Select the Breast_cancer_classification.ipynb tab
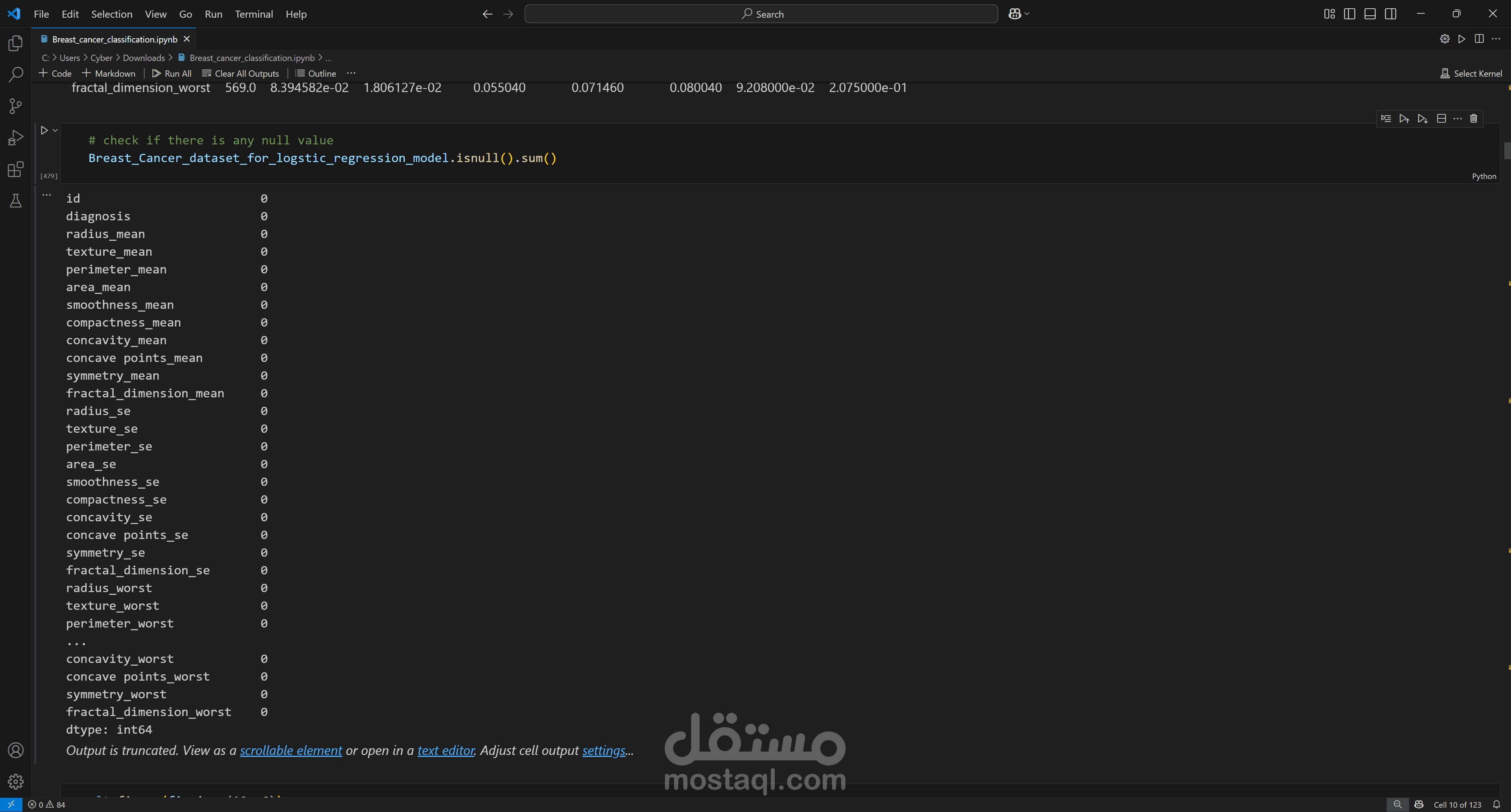This screenshot has height=812, width=1511. (x=115, y=39)
